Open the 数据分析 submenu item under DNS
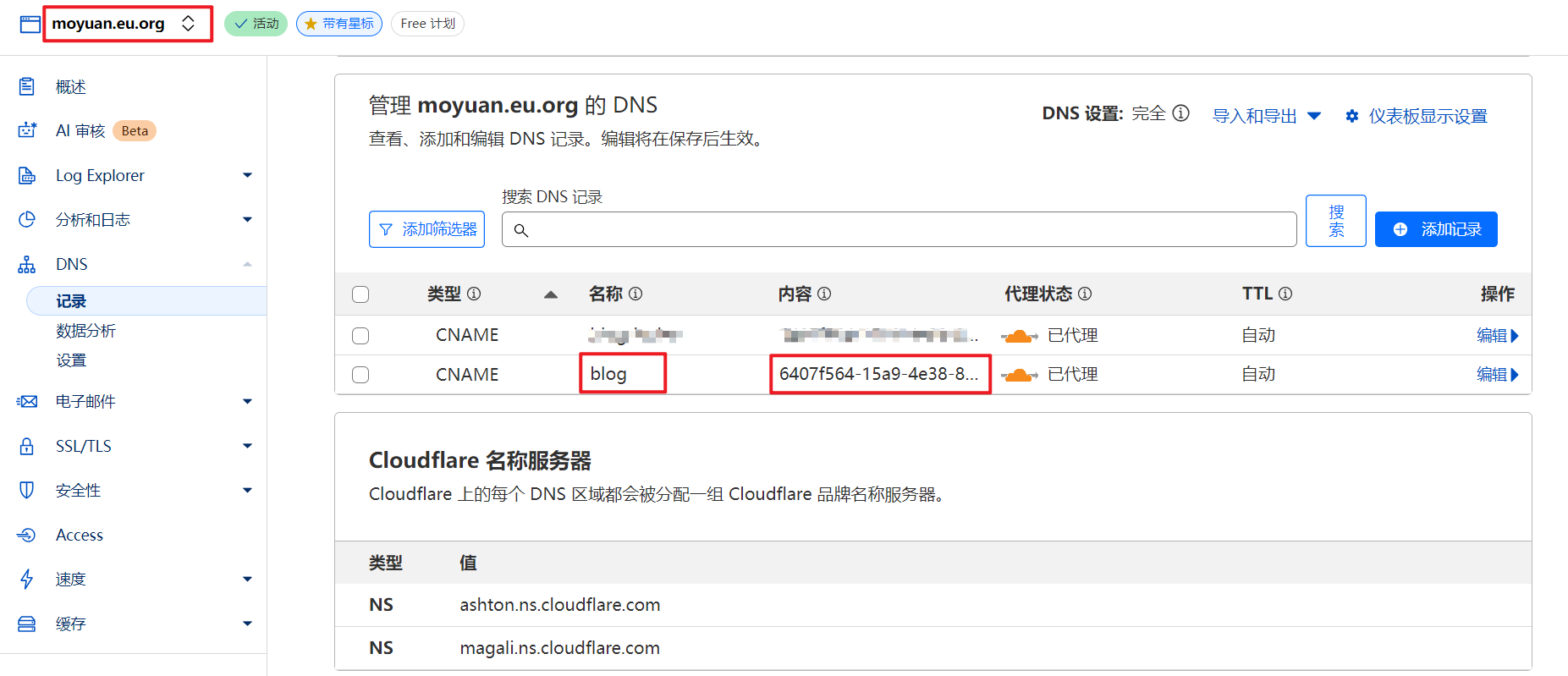 pyautogui.click(x=85, y=331)
